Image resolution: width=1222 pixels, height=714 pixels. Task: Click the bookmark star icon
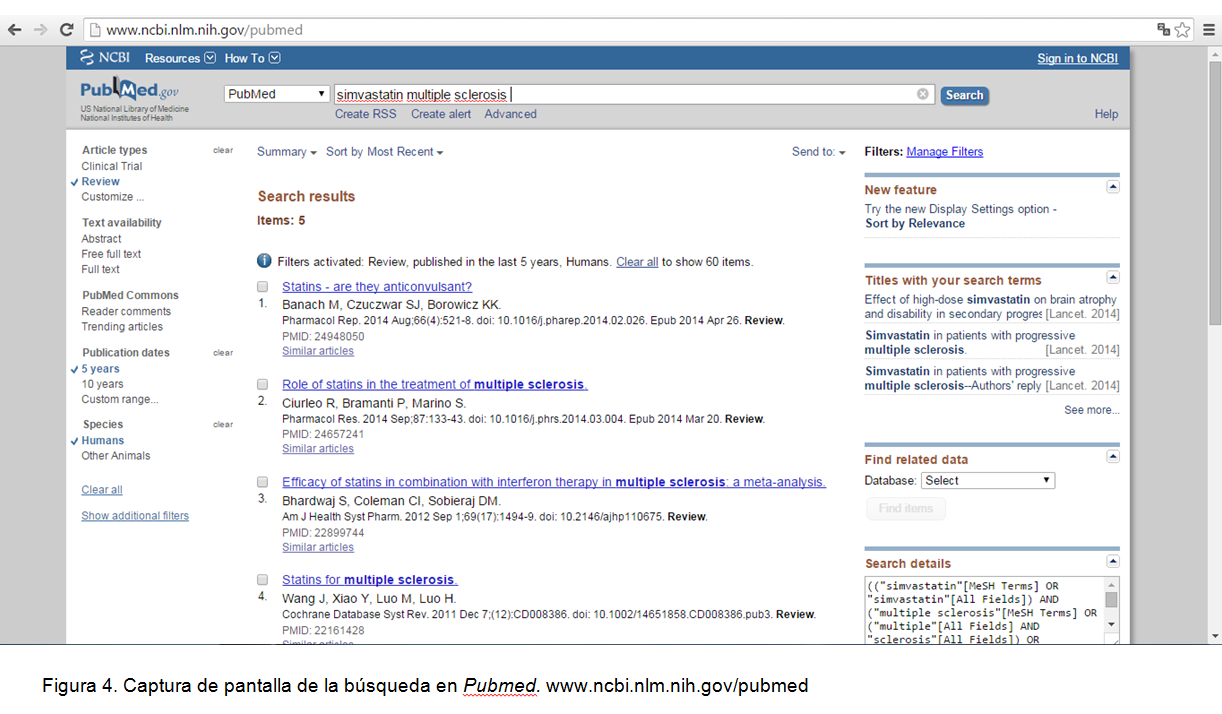point(1182,30)
